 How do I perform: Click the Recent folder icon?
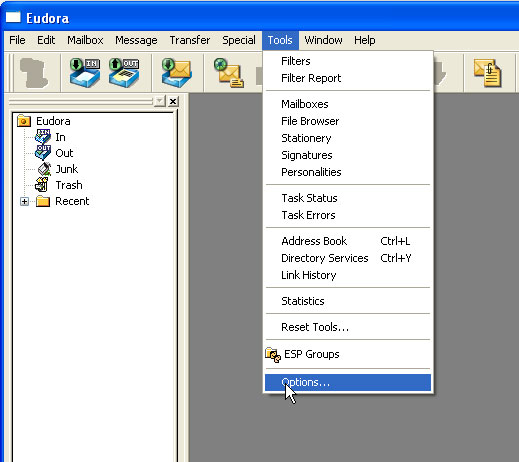(43, 201)
